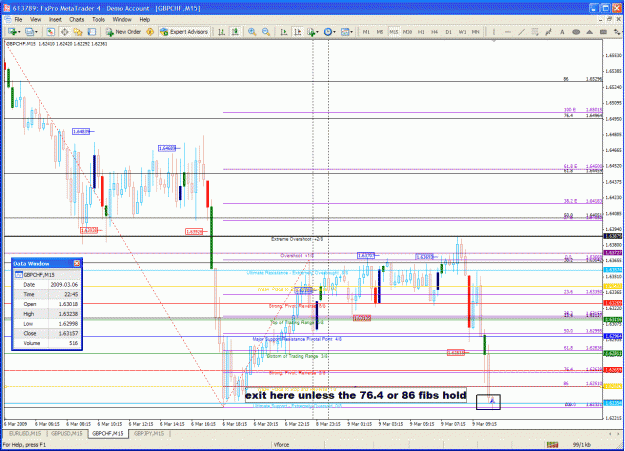Image resolution: width=625 pixels, height=451 pixels.
Task: Toggle Auto Scroll on the chart
Action: [x=284, y=32]
